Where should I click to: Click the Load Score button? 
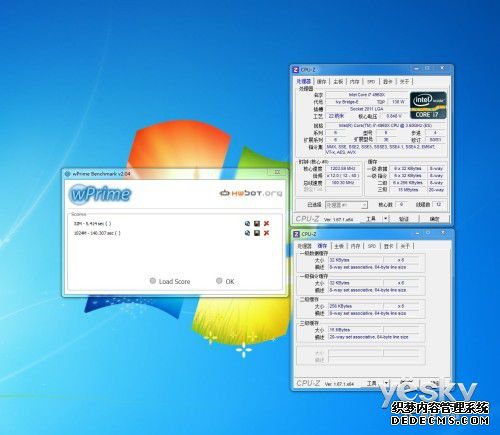point(170,281)
